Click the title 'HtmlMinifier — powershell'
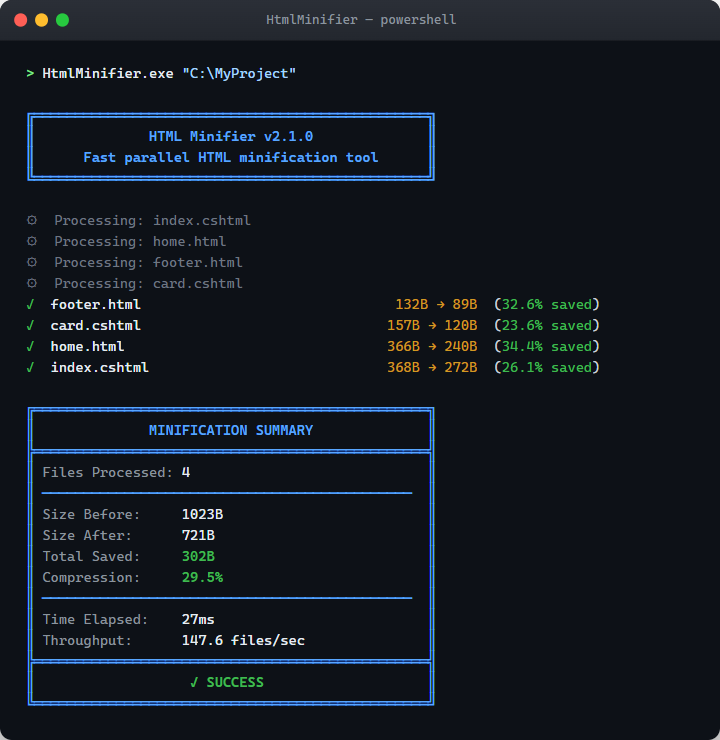The width and height of the screenshot is (720, 740). (x=361, y=20)
